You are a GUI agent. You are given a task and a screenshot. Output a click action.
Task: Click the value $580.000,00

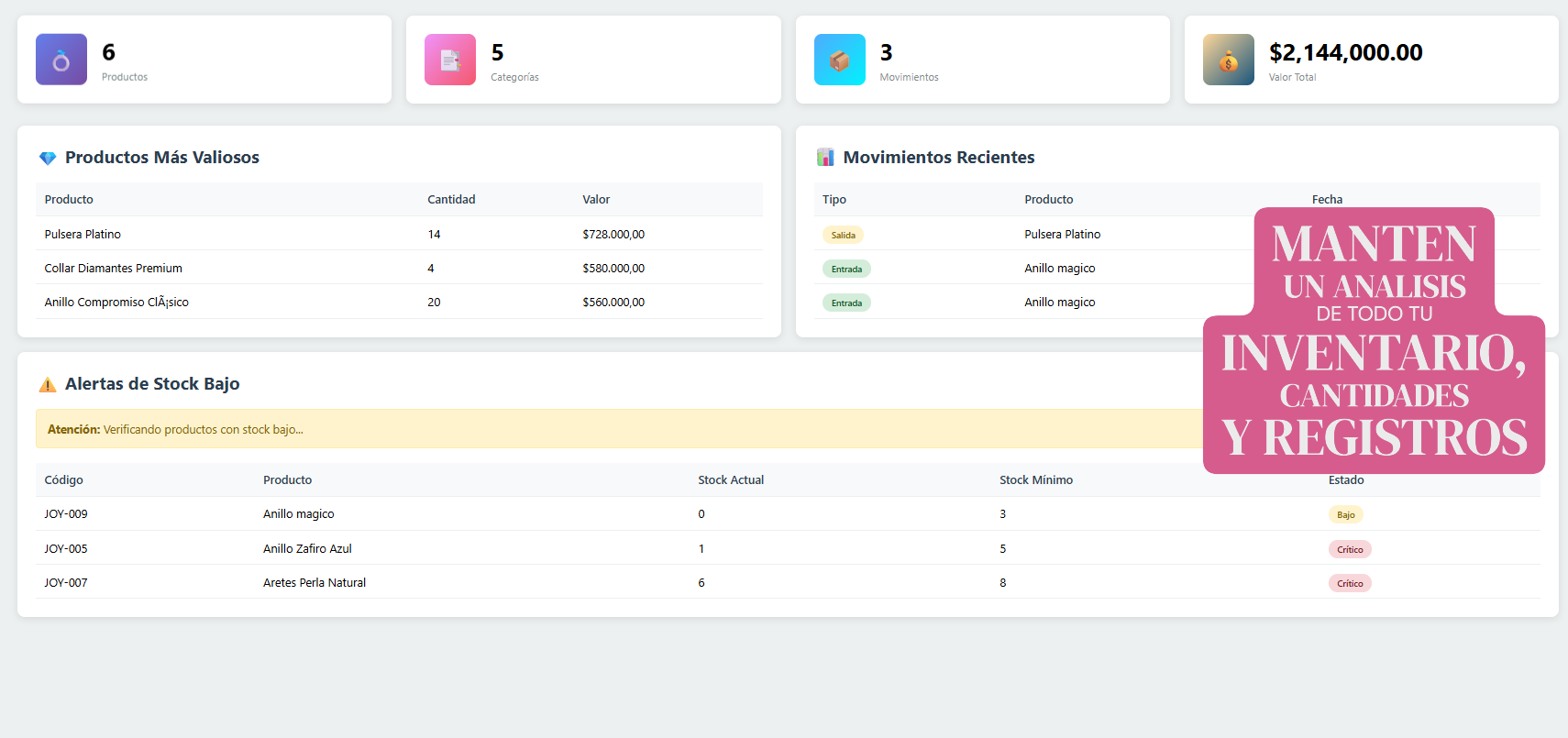pyautogui.click(x=613, y=269)
